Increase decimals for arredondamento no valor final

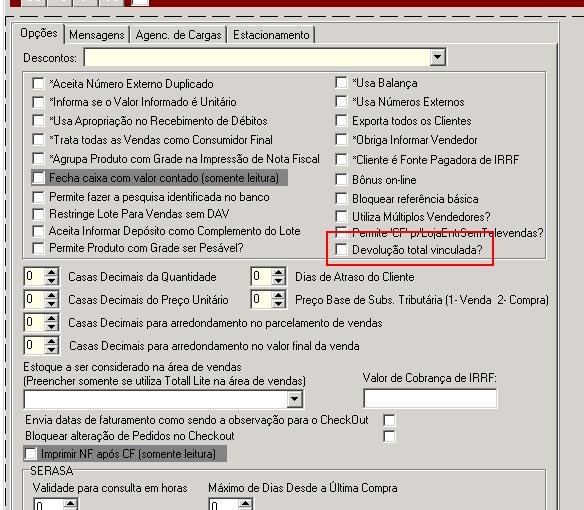tap(51, 341)
